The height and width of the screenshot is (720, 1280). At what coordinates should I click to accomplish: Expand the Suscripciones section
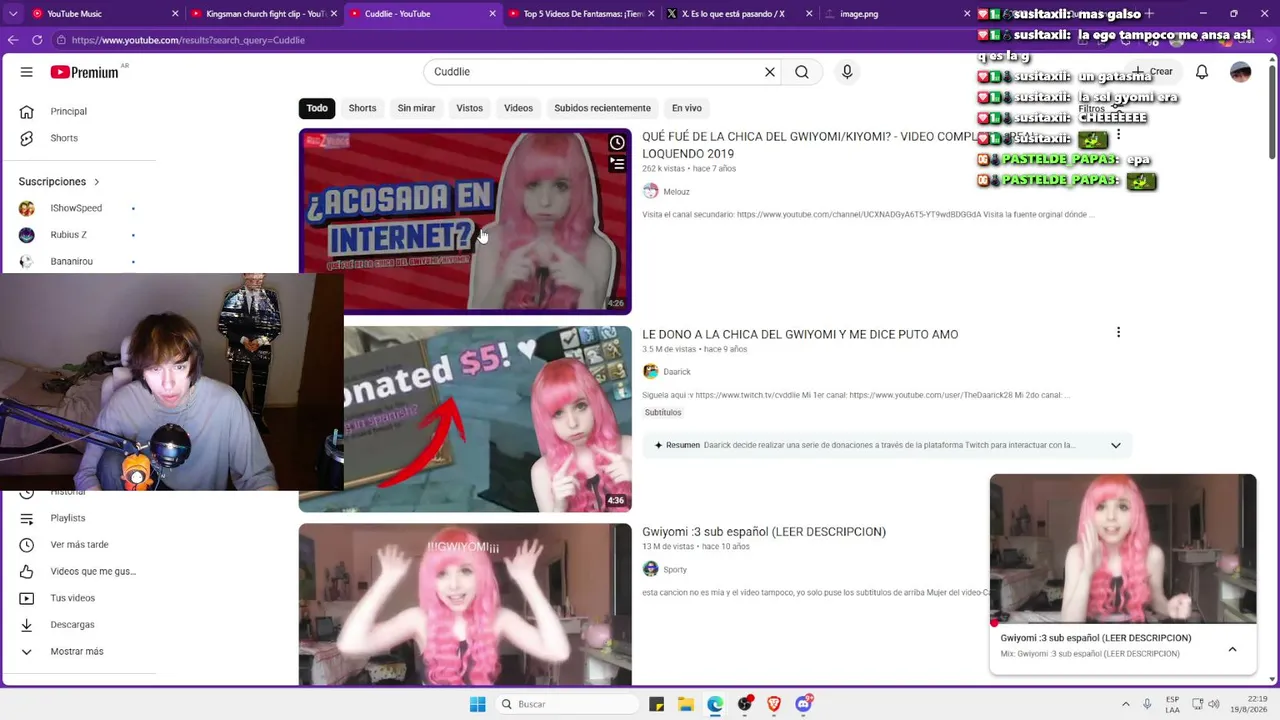[59, 181]
